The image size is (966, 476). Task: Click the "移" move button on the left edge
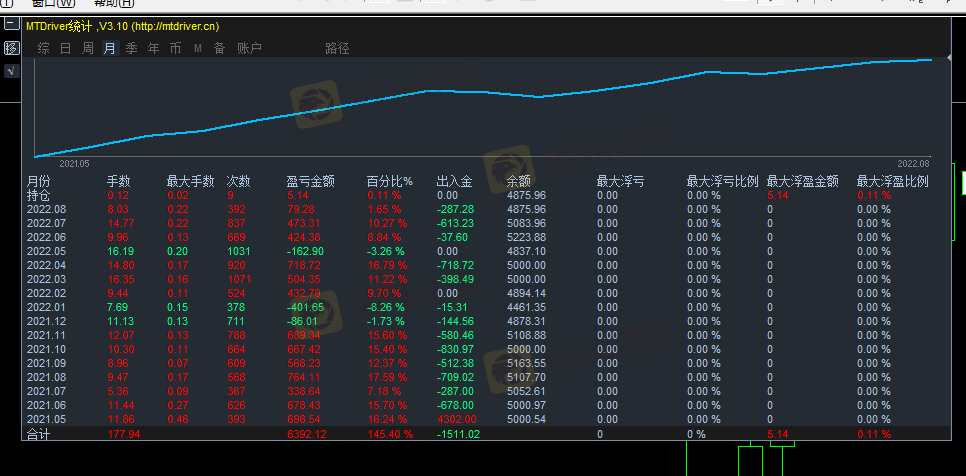pos(11,48)
